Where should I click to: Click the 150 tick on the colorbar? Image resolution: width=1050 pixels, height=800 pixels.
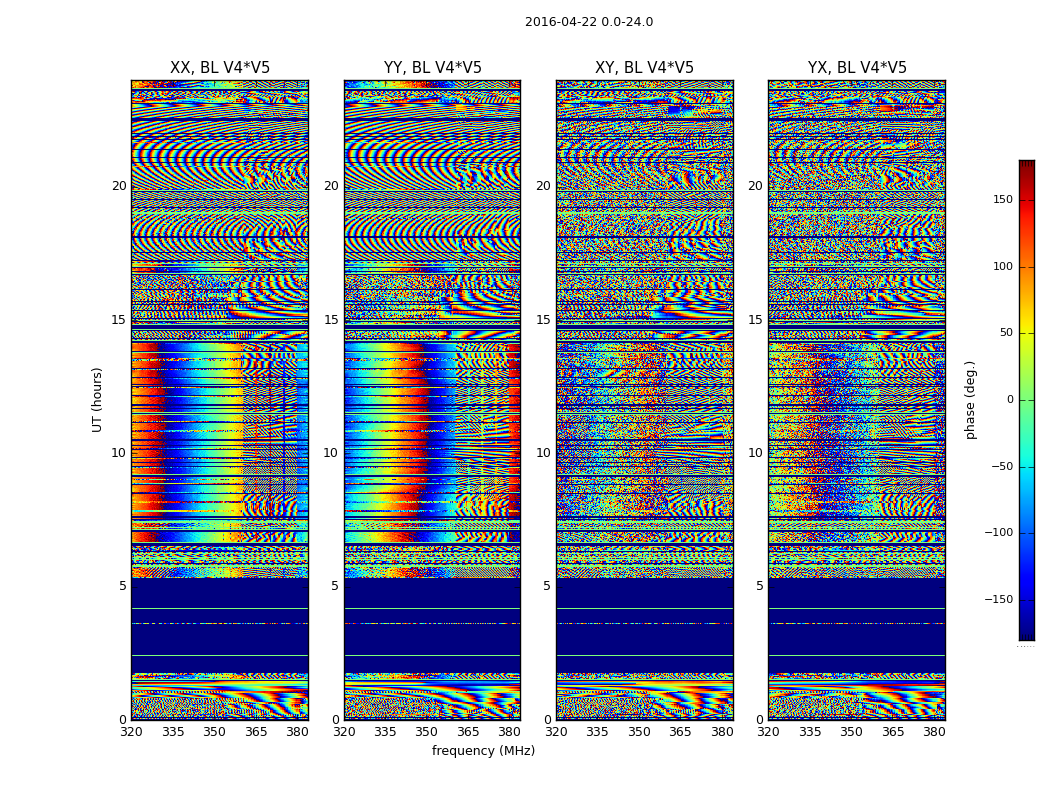pyautogui.click(x=1002, y=199)
